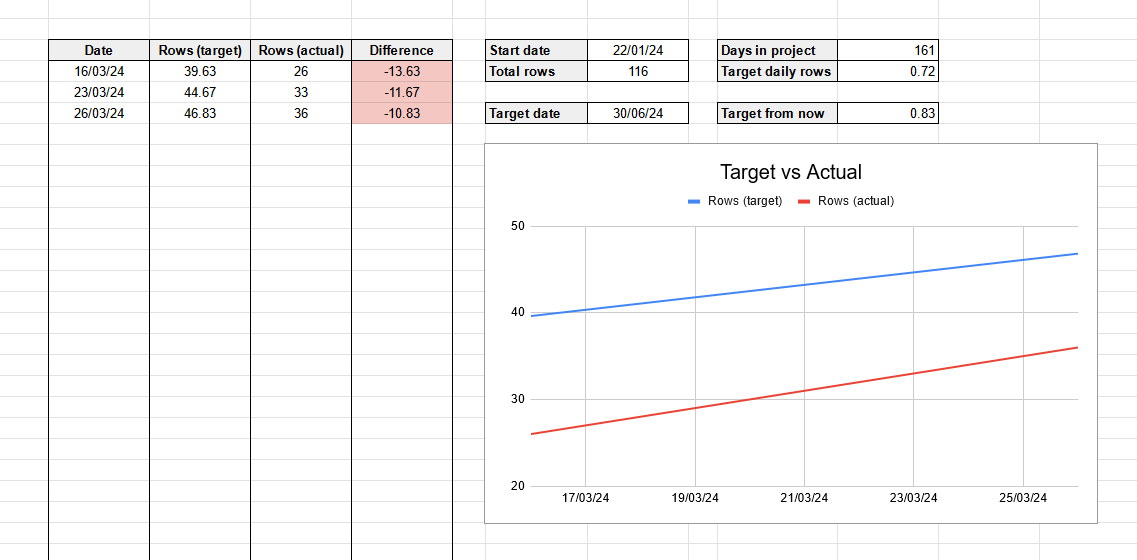Click the y-axis label 40
1137x560 pixels.
tap(516, 313)
